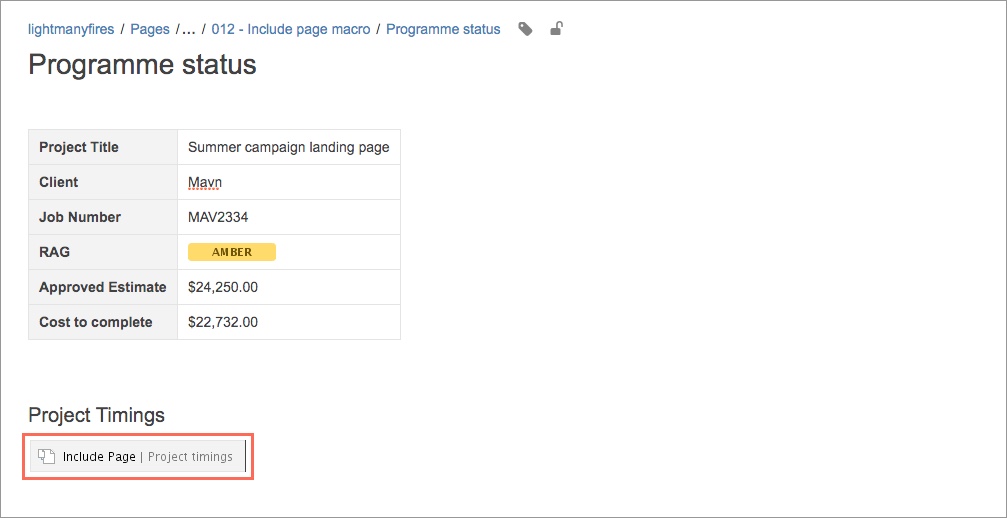This screenshot has width=1007, height=518.
Task: Go to Pages breadcrumb link
Action: (x=150, y=30)
